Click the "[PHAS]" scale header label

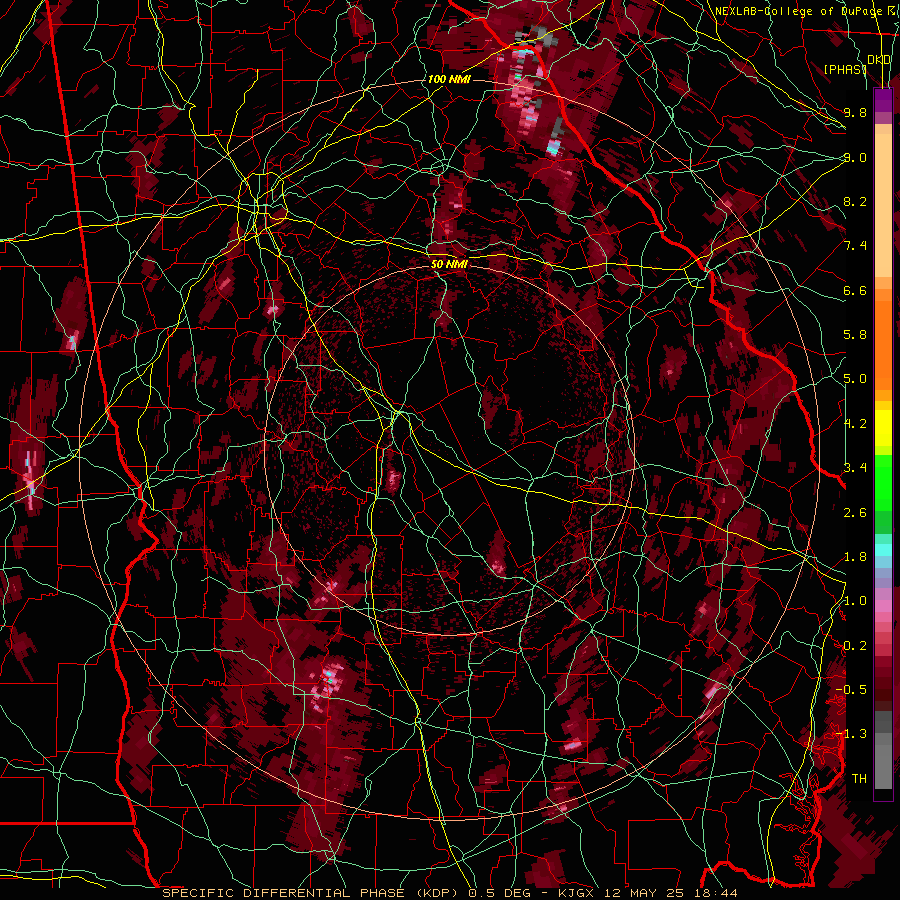pyautogui.click(x=845, y=69)
